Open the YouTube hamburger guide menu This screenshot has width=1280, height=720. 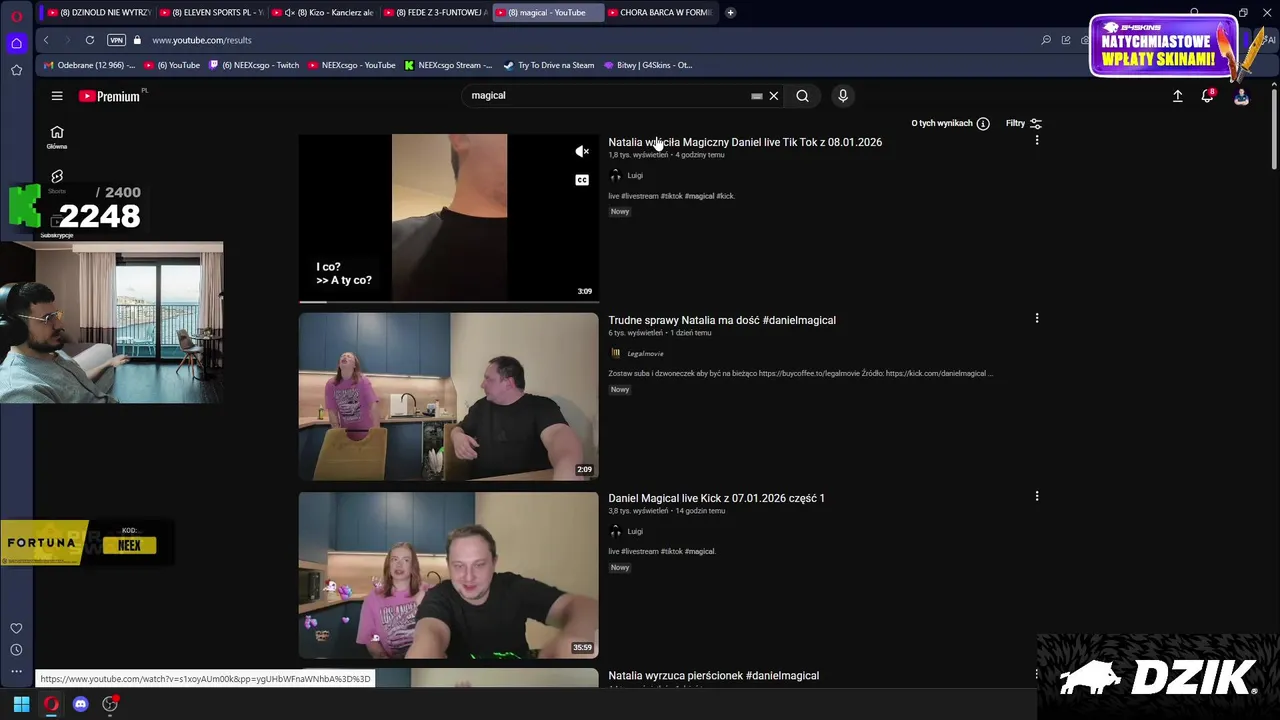[57, 96]
